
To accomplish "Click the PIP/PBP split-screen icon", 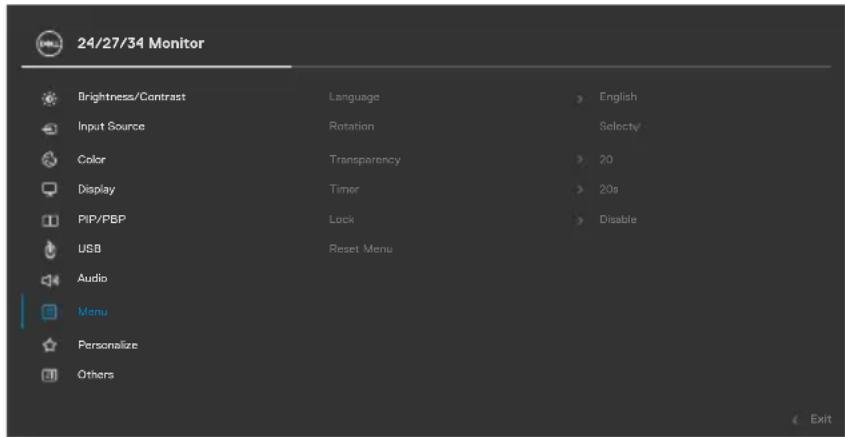I will (49, 220).
